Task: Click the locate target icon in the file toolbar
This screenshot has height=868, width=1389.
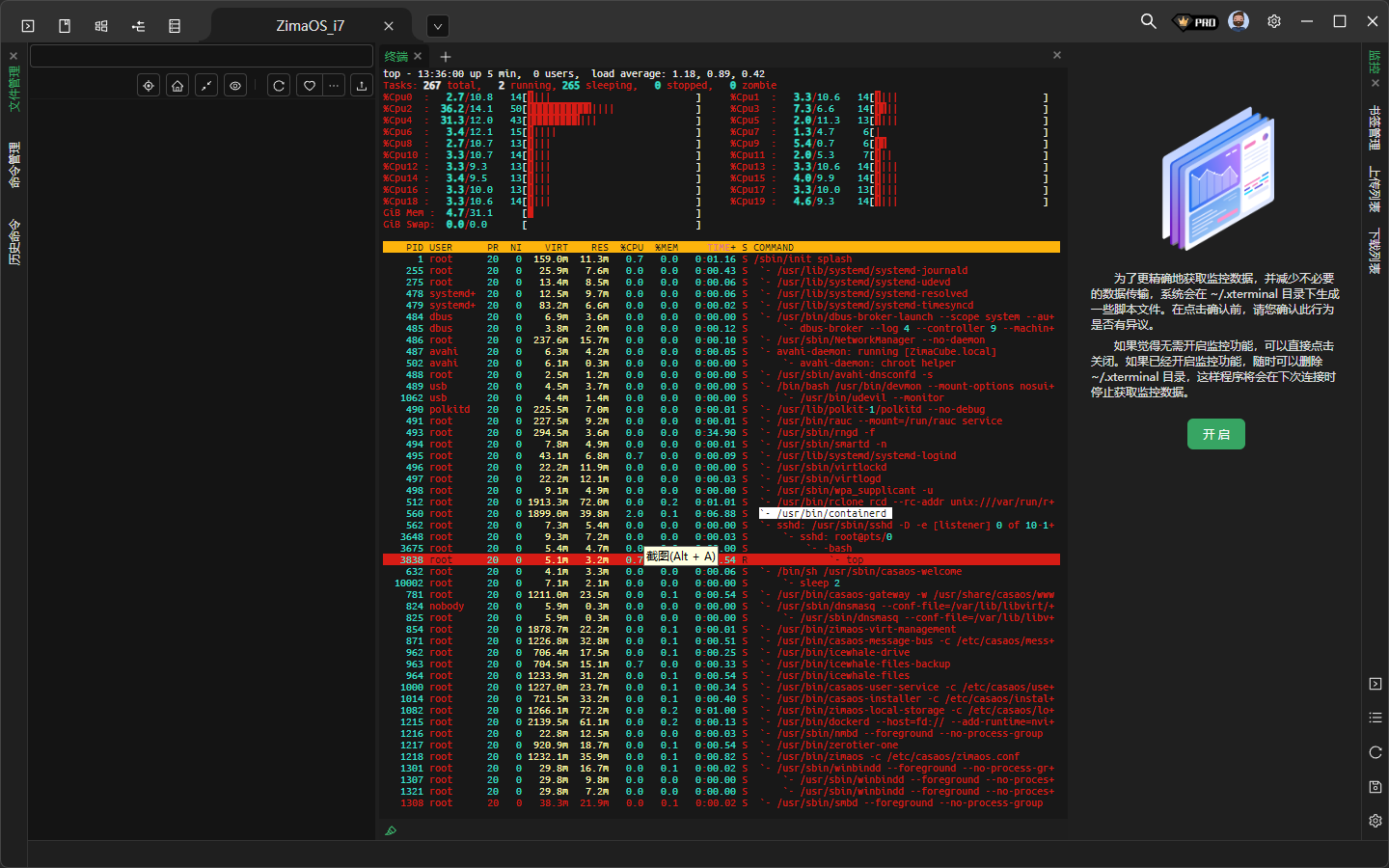Action: [149, 86]
